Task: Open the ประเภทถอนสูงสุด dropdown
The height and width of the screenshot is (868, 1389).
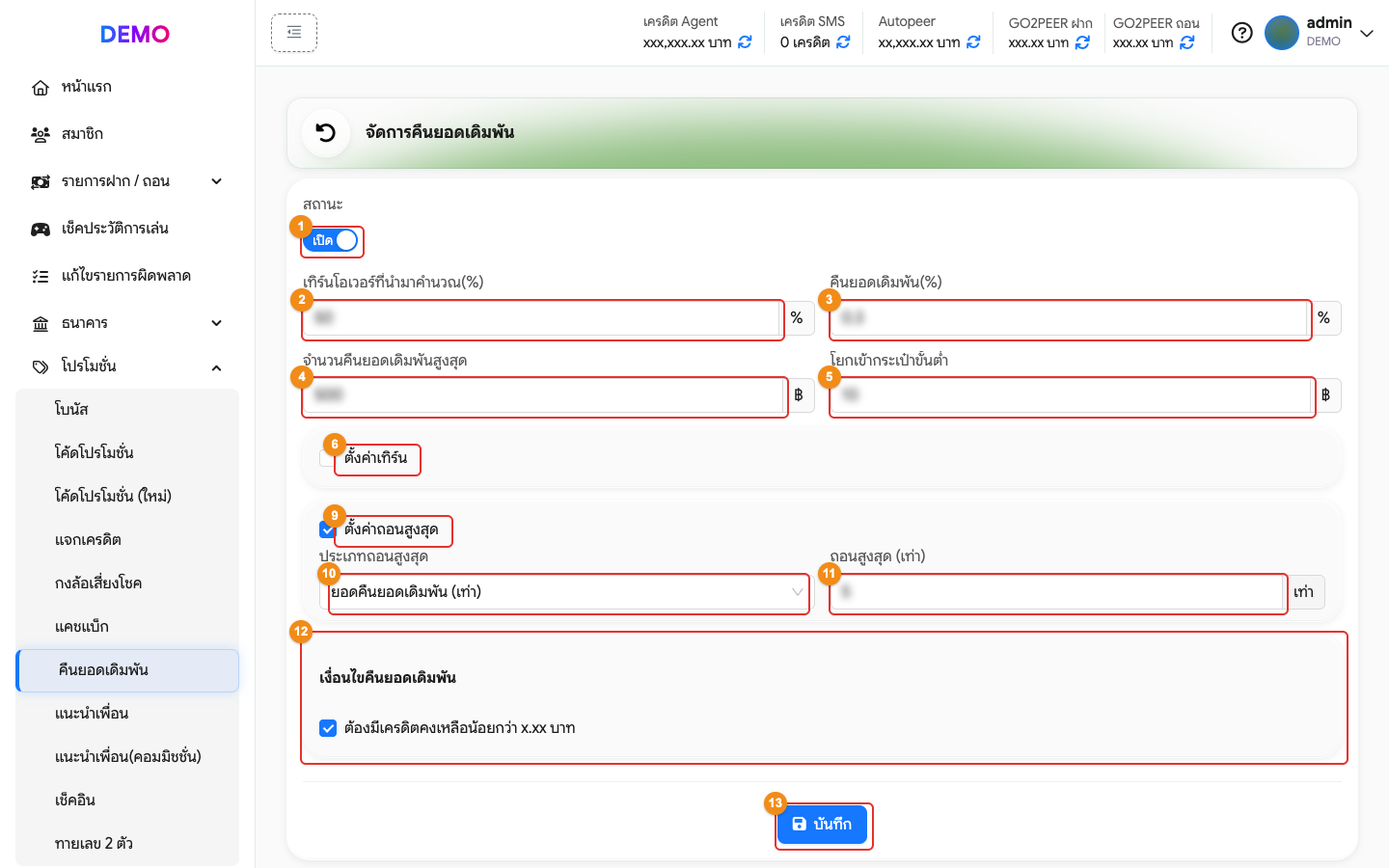Action: [x=566, y=592]
